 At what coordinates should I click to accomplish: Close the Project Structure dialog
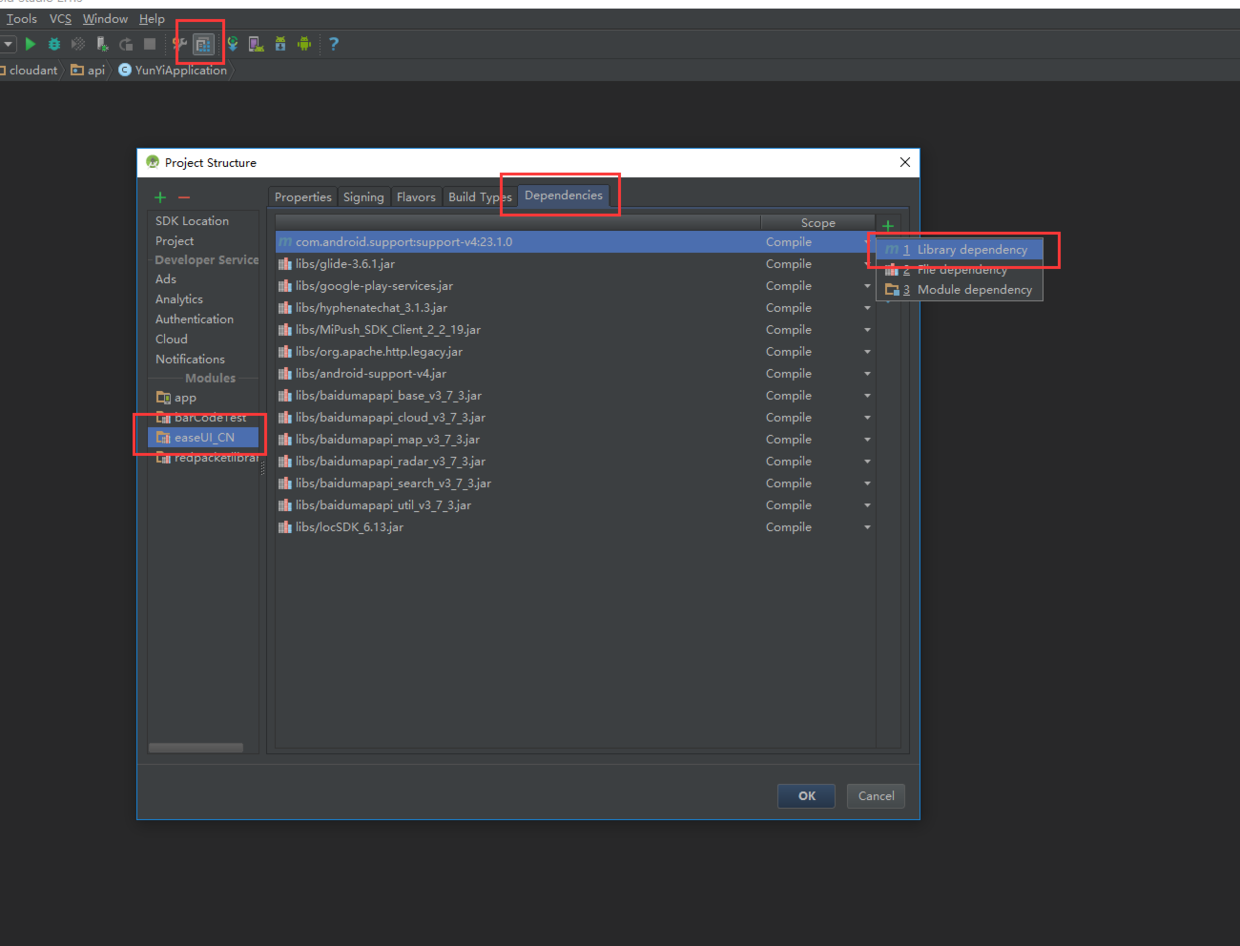[905, 162]
